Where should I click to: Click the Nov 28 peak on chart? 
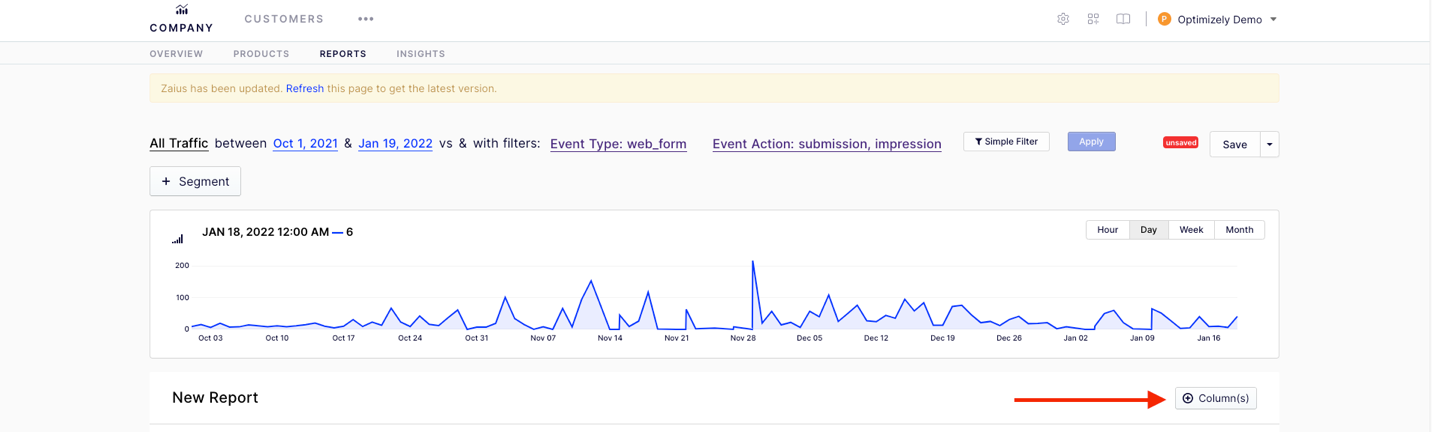click(752, 262)
